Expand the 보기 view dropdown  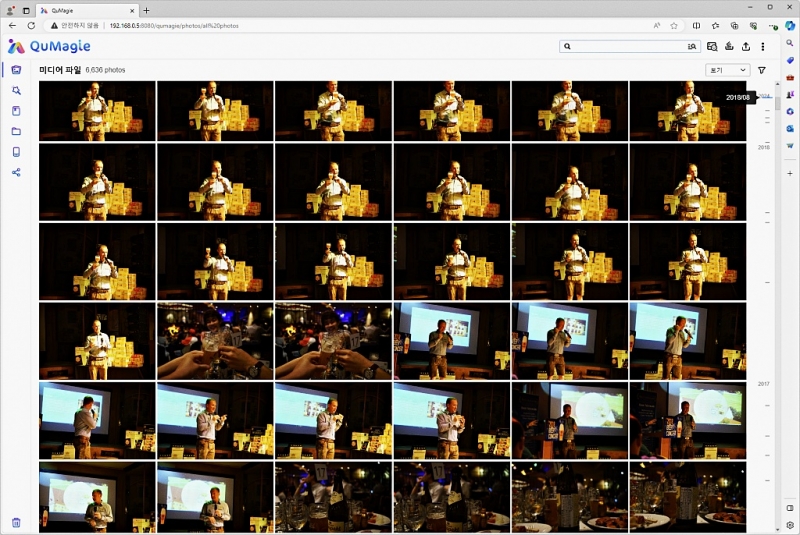pyautogui.click(x=728, y=70)
